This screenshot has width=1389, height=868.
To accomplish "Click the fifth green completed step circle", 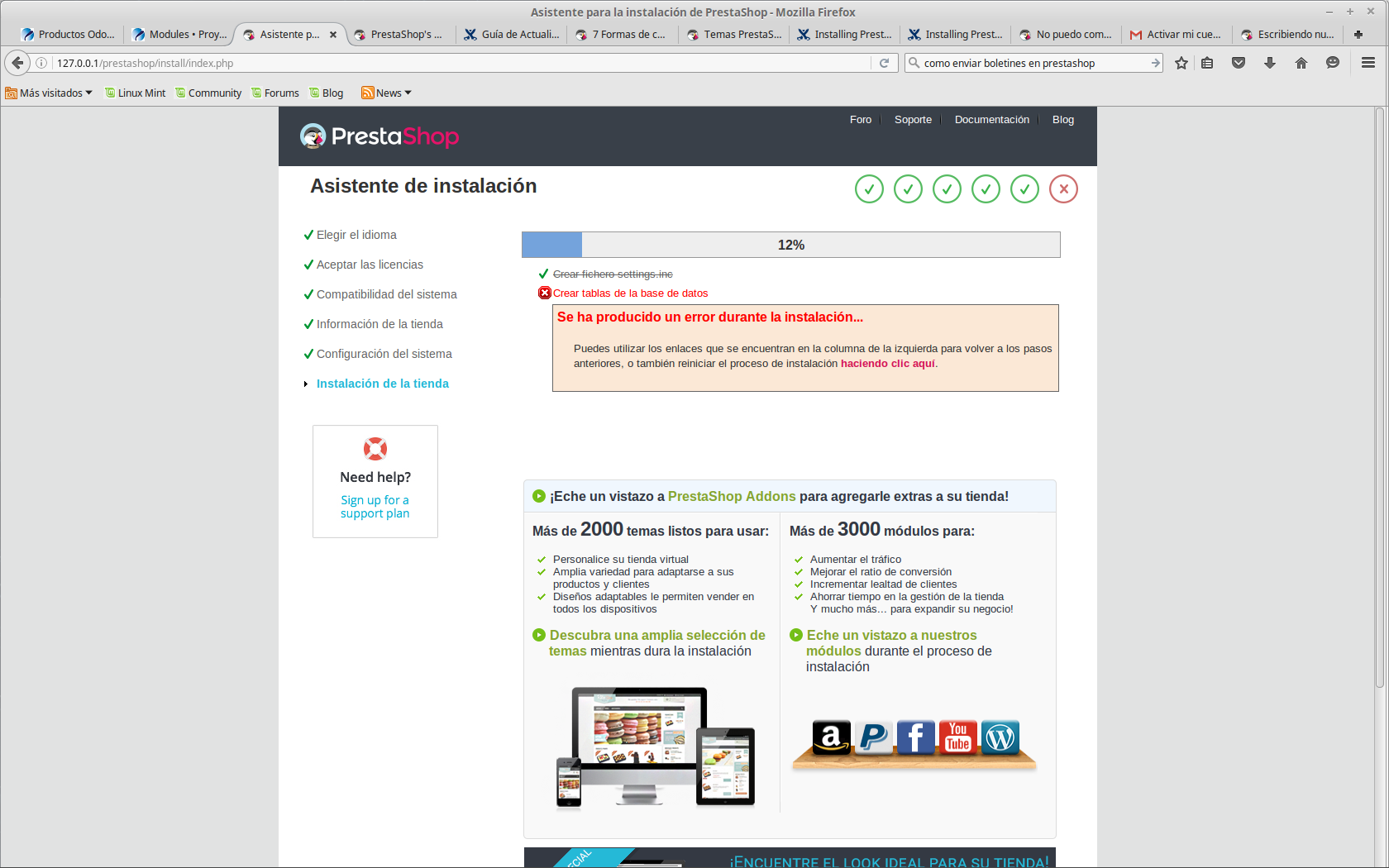I will point(1024,189).
